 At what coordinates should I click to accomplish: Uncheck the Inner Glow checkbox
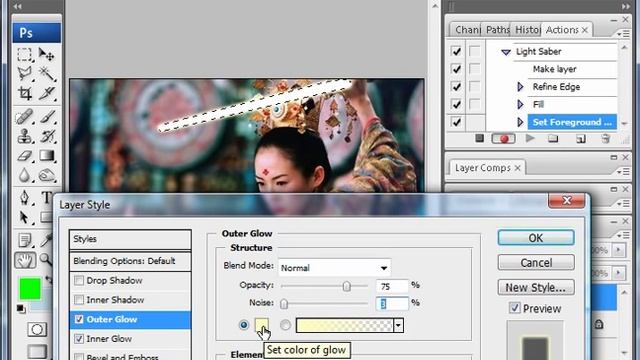(79, 339)
